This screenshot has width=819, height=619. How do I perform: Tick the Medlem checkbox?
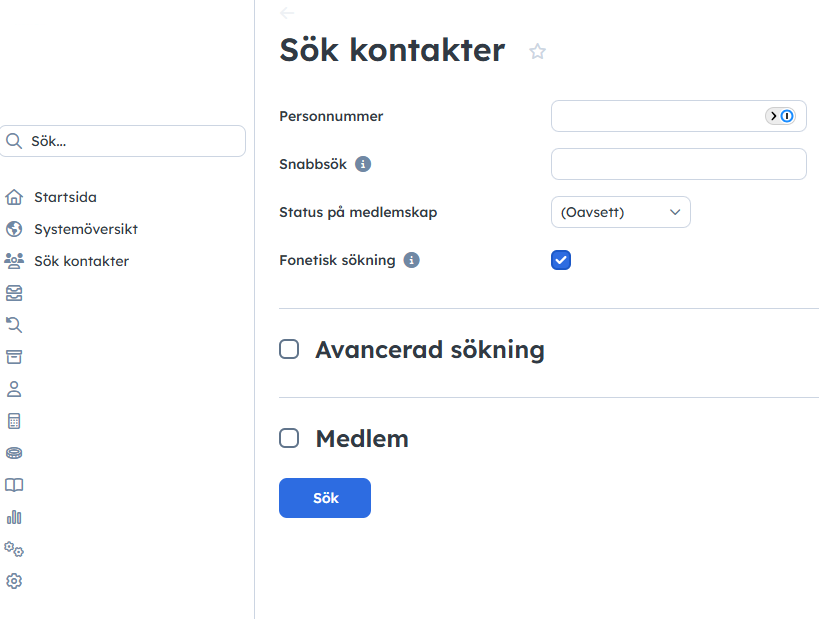click(x=289, y=438)
